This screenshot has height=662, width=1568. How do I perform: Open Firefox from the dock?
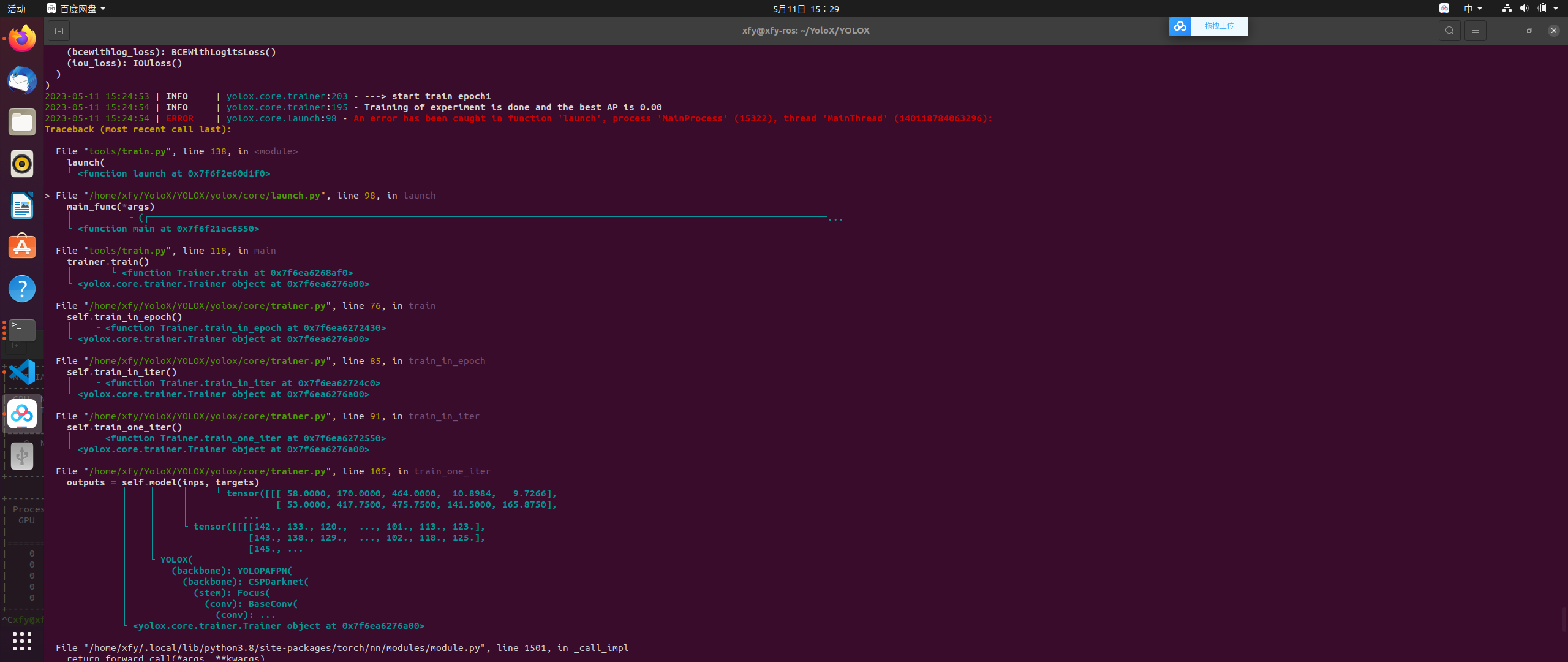(x=21, y=37)
